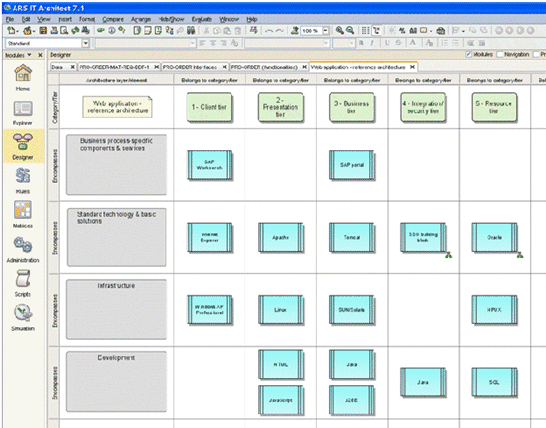This screenshot has height=428, width=546.
Task: Expand the Open icon dropdown arrow
Action: (34, 31)
